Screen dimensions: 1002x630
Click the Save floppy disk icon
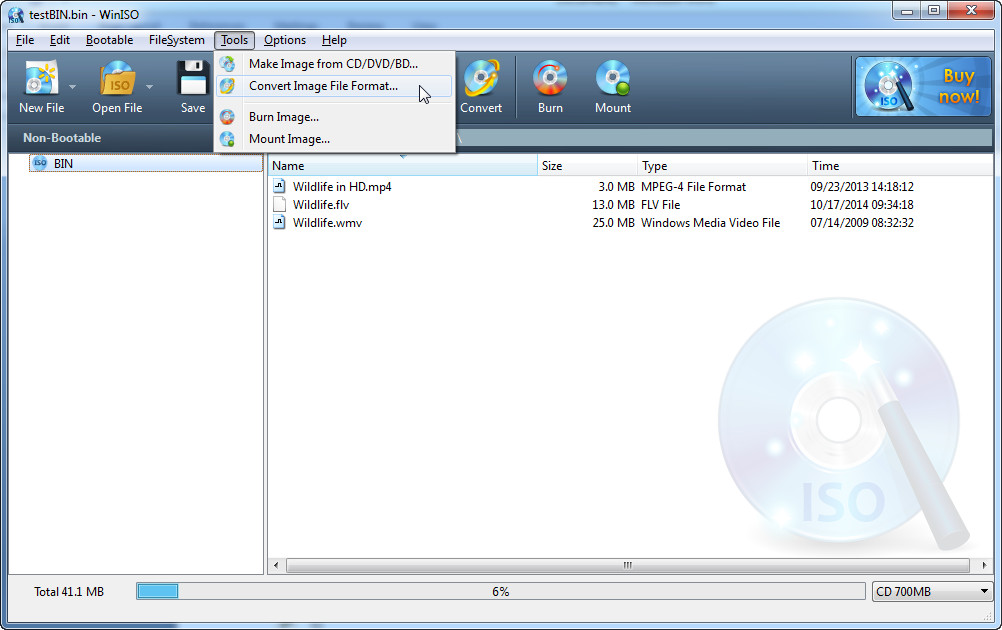(x=193, y=78)
